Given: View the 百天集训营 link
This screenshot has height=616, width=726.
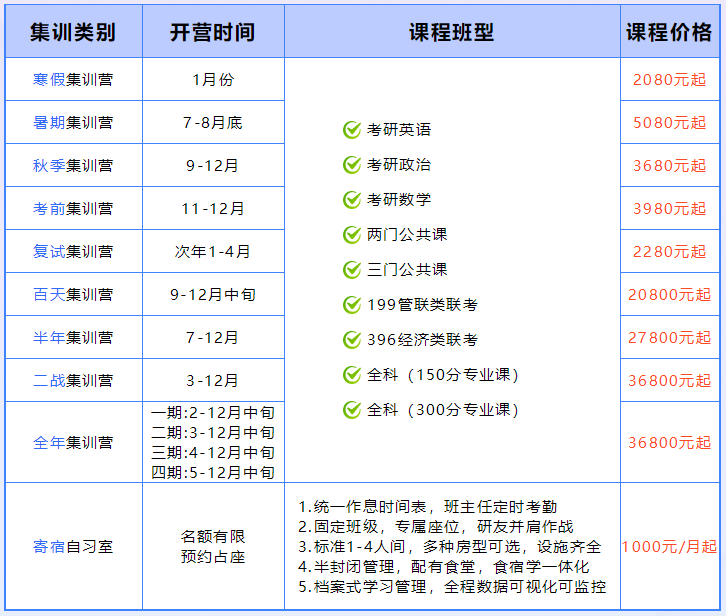Looking at the screenshot, I should coord(73,295).
